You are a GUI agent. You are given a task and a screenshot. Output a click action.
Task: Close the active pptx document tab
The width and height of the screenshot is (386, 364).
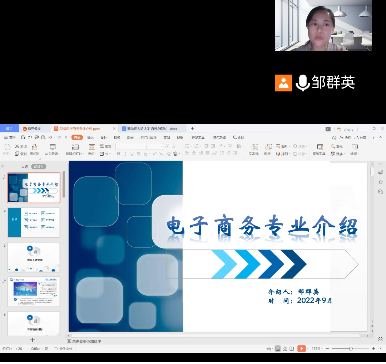114,128
